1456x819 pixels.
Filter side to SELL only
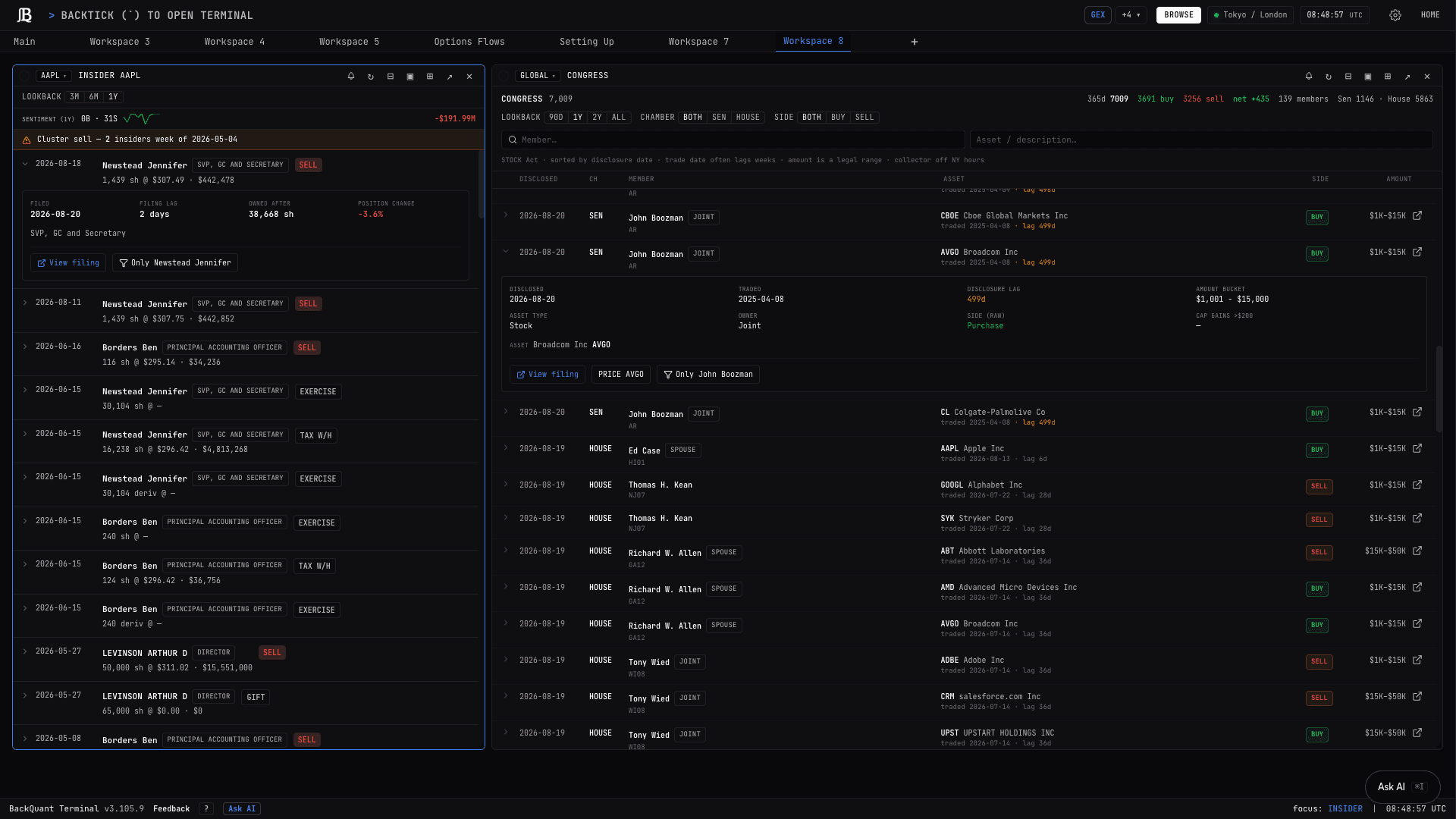coord(864,118)
